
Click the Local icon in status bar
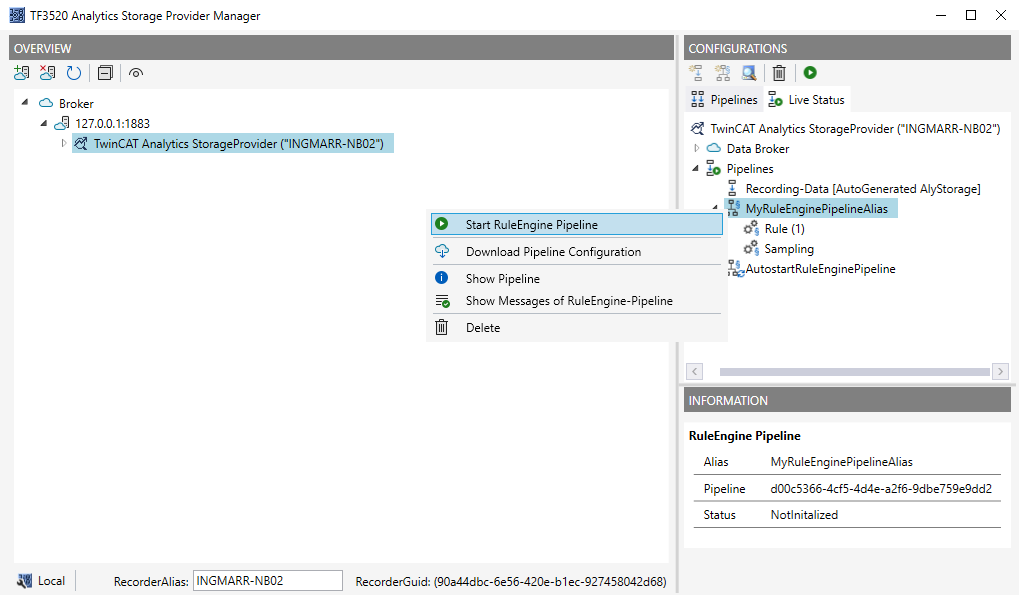point(25,581)
